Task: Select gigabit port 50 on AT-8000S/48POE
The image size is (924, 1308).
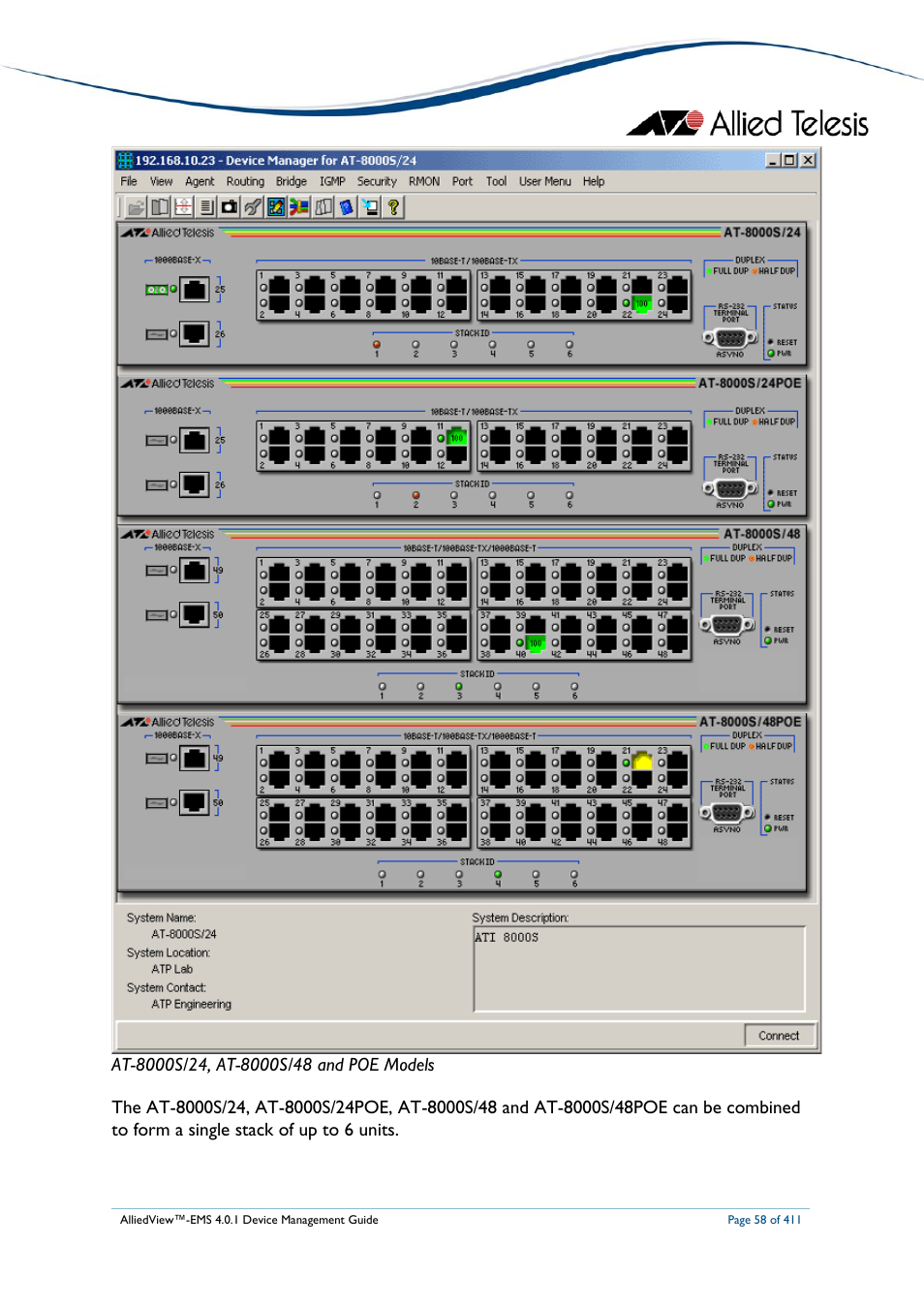Action: (195, 802)
